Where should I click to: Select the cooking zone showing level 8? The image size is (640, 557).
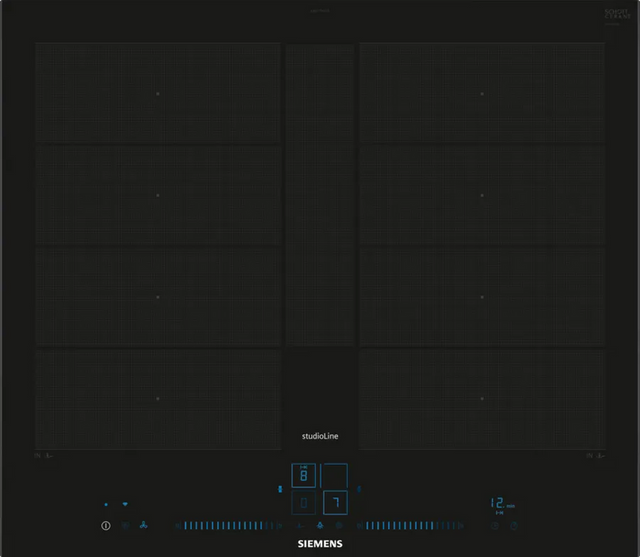(304, 475)
